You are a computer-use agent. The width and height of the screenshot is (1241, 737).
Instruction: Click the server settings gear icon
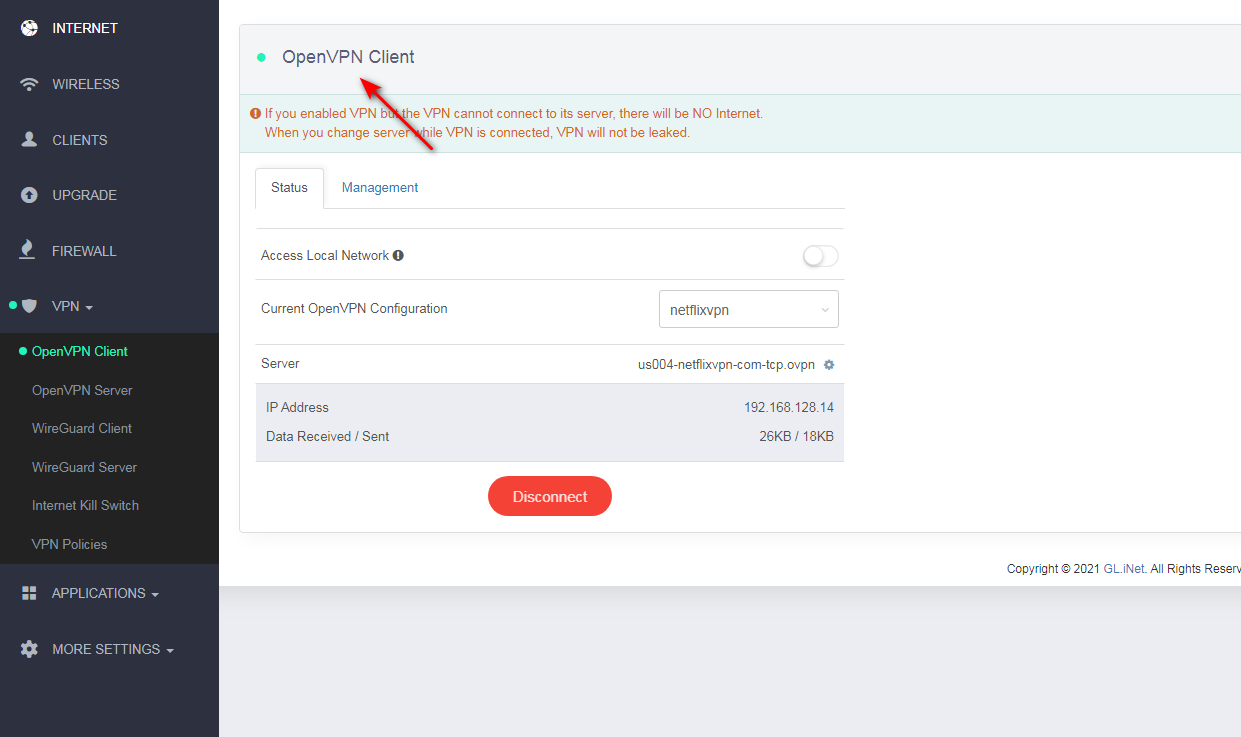pos(829,365)
